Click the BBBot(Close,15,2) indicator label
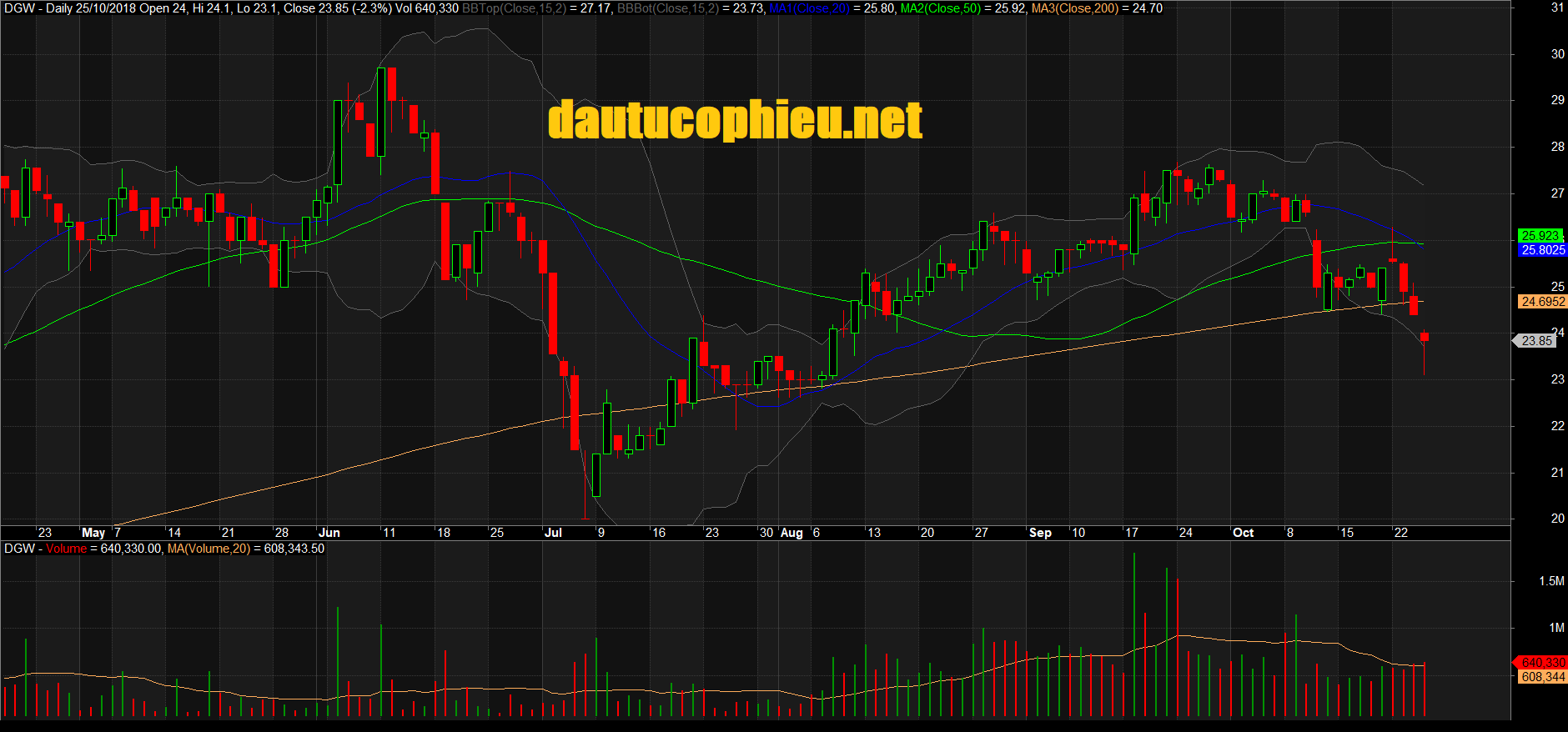 point(667,8)
